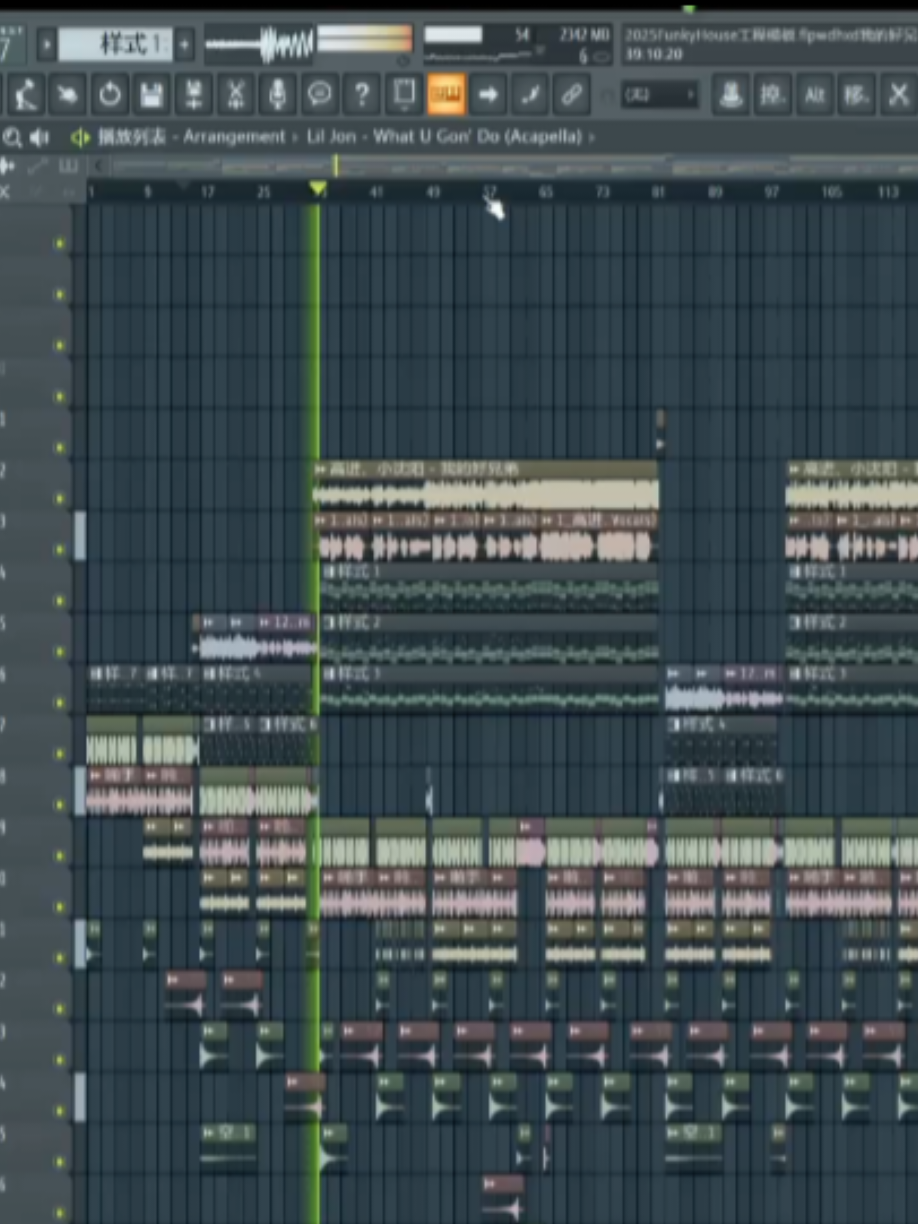Open the 样式 1 pattern selector
This screenshot has width=918, height=1224.
pyautogui.click(x=116, y=44)
